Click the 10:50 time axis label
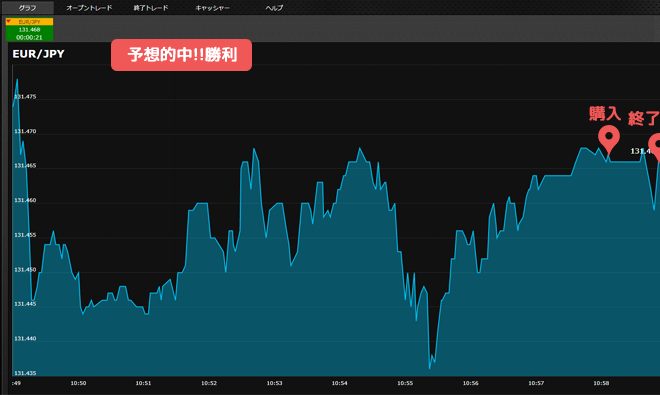 pyautogui.click(x=78, y=383)
